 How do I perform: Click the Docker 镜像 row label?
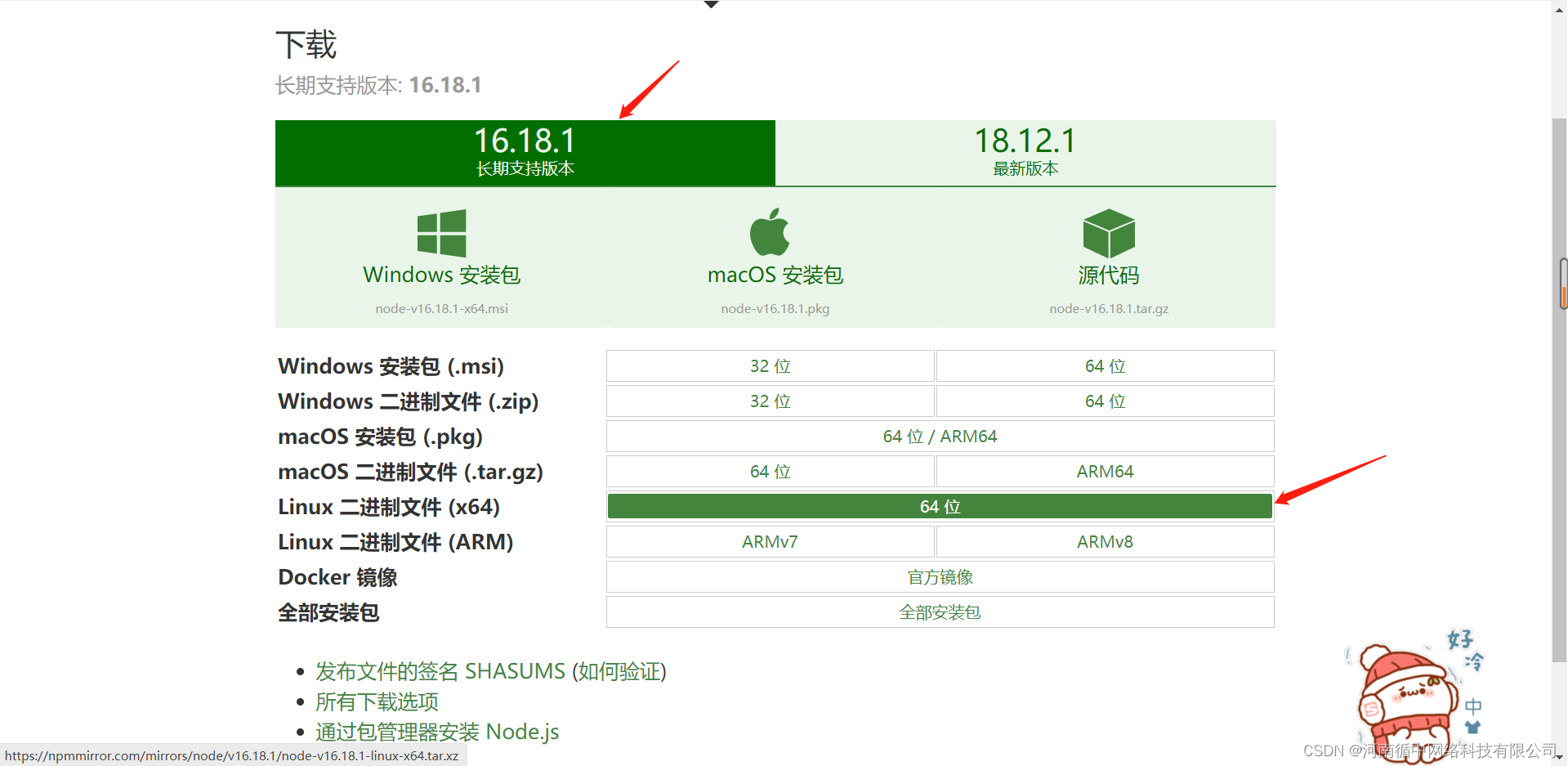[x=337, y=577]
